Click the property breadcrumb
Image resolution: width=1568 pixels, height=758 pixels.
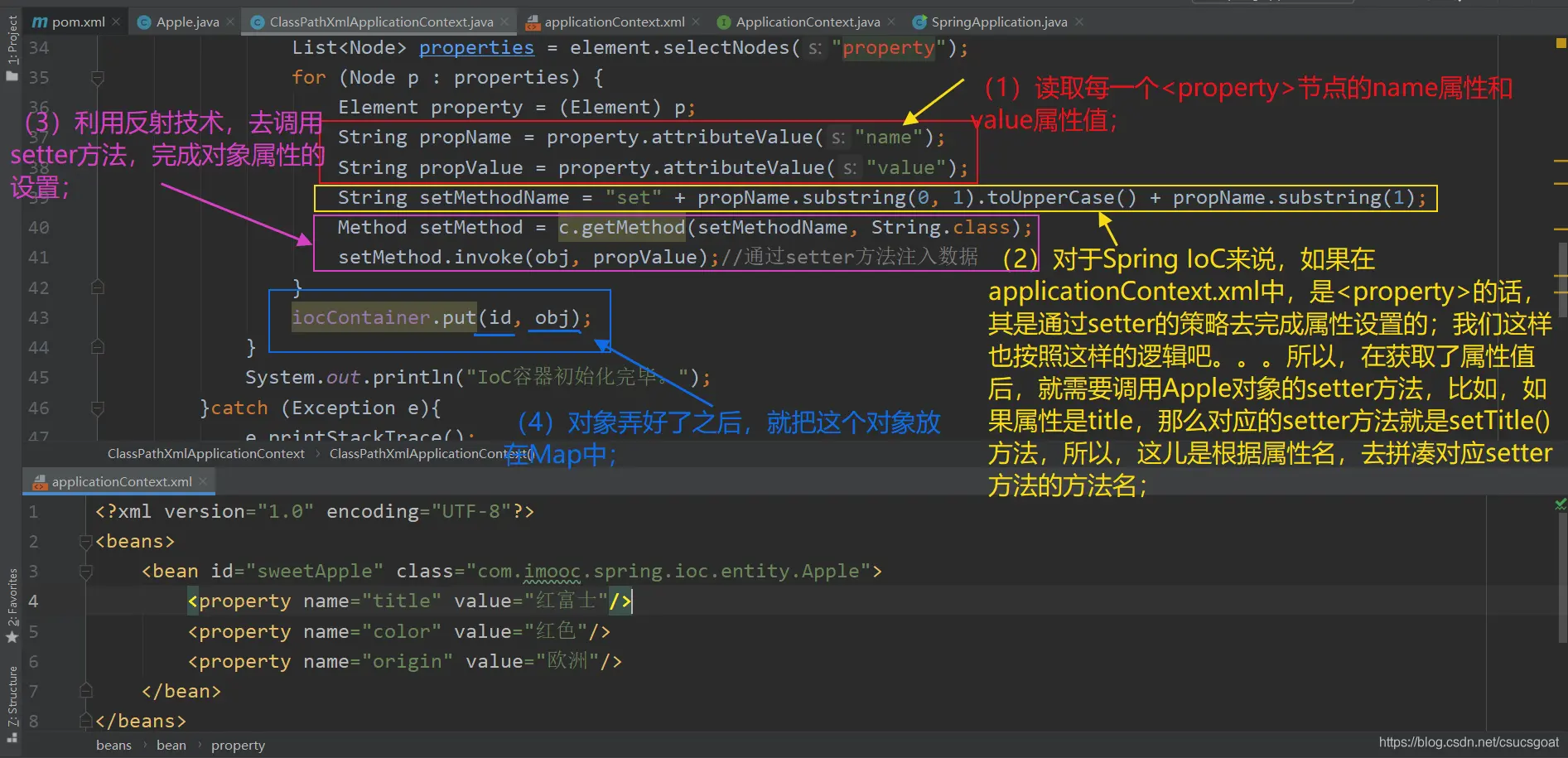[x=238, y=746]
